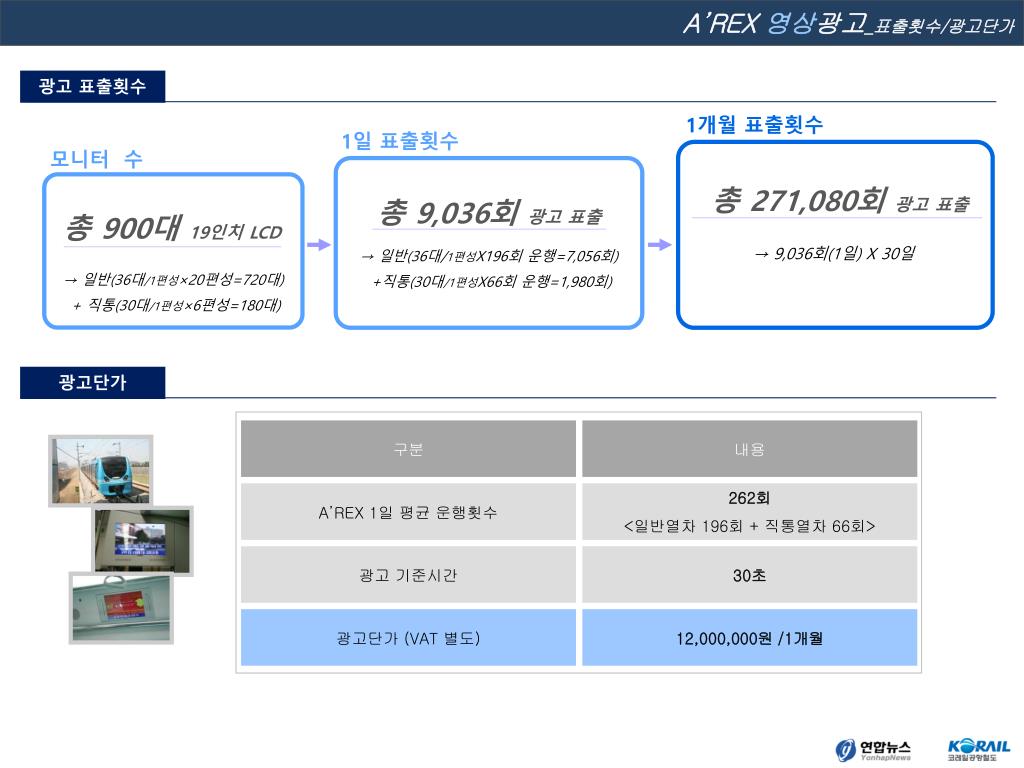The image size is (1024, 768).
Task: Click the slide title 'A'REX 영상광고'
Action: pyautogui.click(x=775, y=24)
